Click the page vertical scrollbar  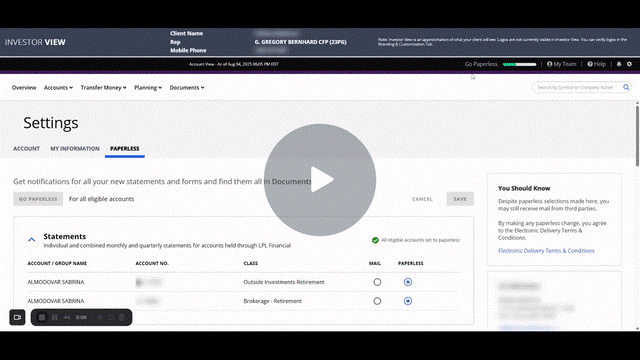pyautogui.click(x=637, y=136)
